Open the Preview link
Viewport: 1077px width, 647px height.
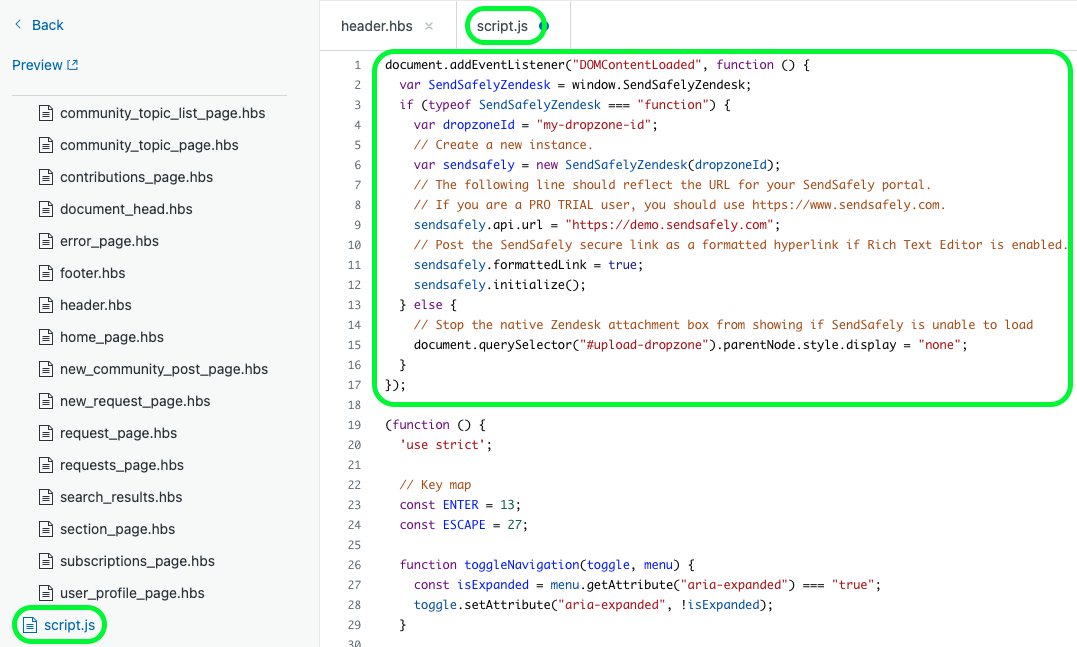(x=37, y=65)
